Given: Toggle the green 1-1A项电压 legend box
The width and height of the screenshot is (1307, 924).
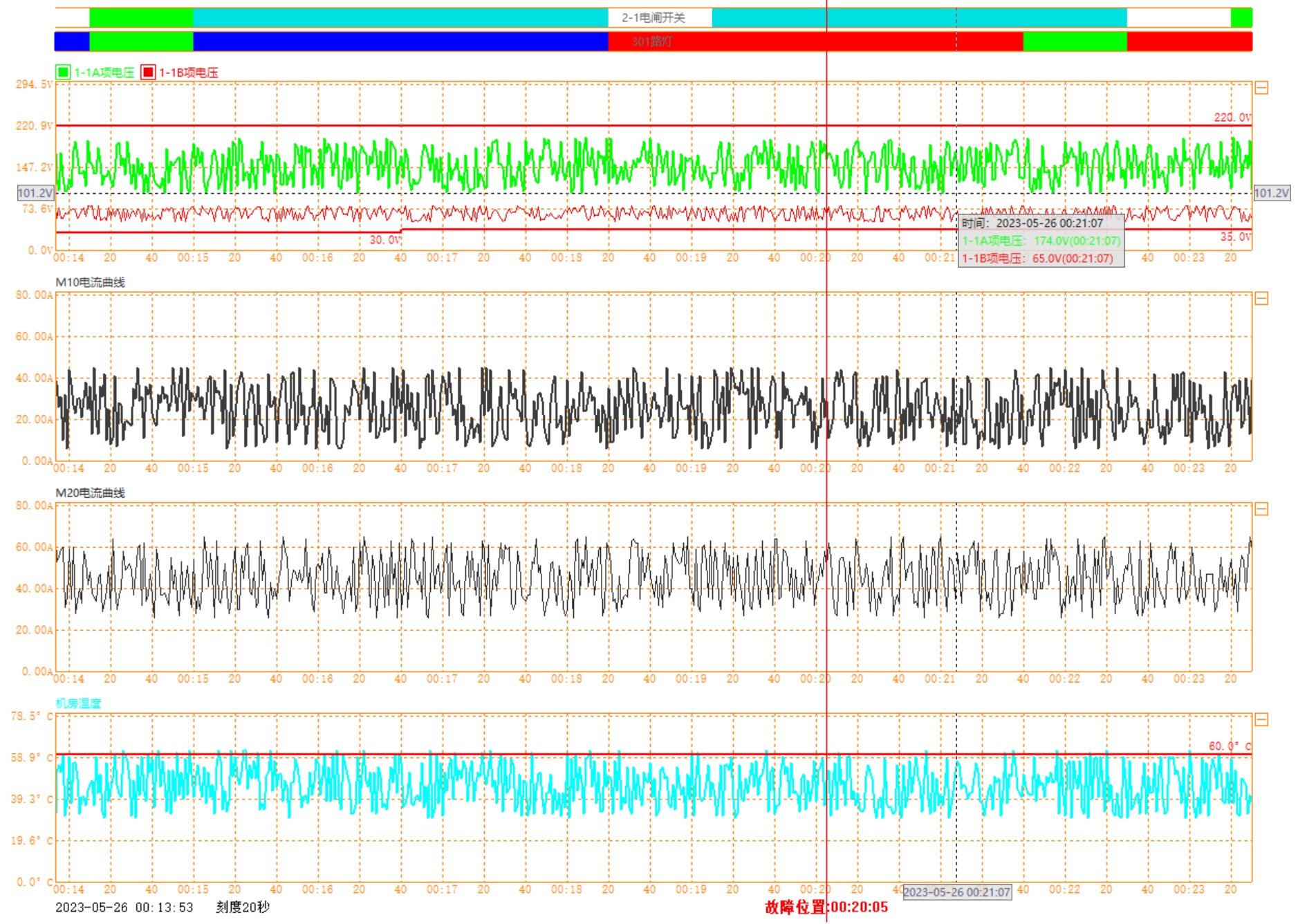Looking at the screenshot, I should [x=63, y=72].
